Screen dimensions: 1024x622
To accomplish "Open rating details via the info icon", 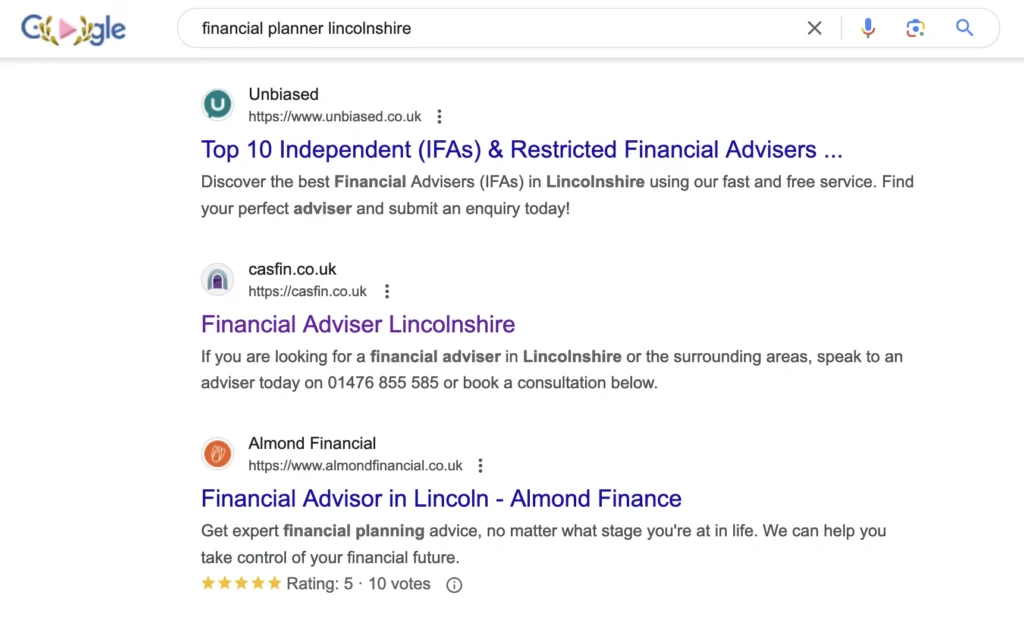I will [x=454, y=584].
